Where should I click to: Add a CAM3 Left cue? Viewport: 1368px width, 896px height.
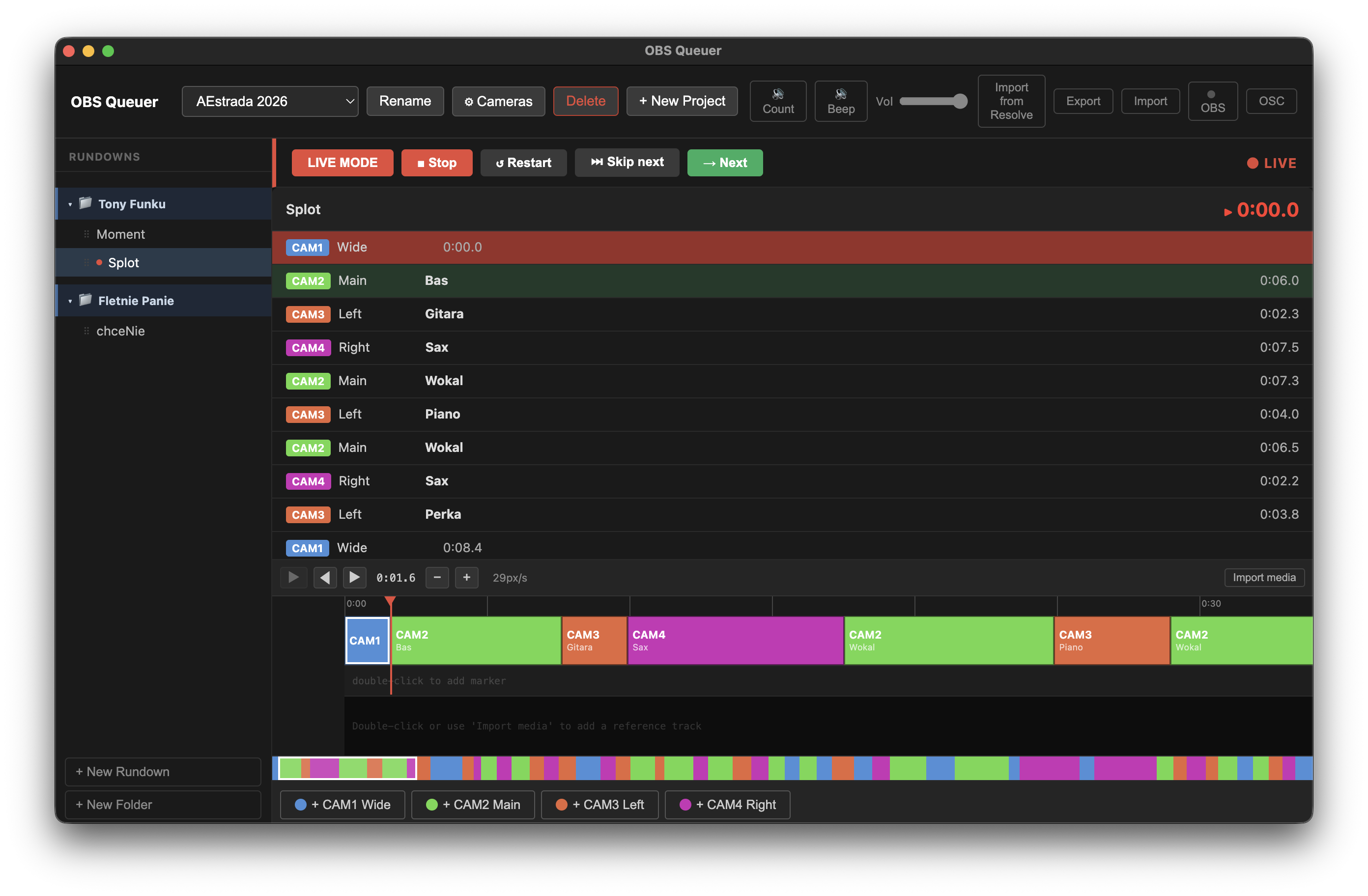pos(599,805)
